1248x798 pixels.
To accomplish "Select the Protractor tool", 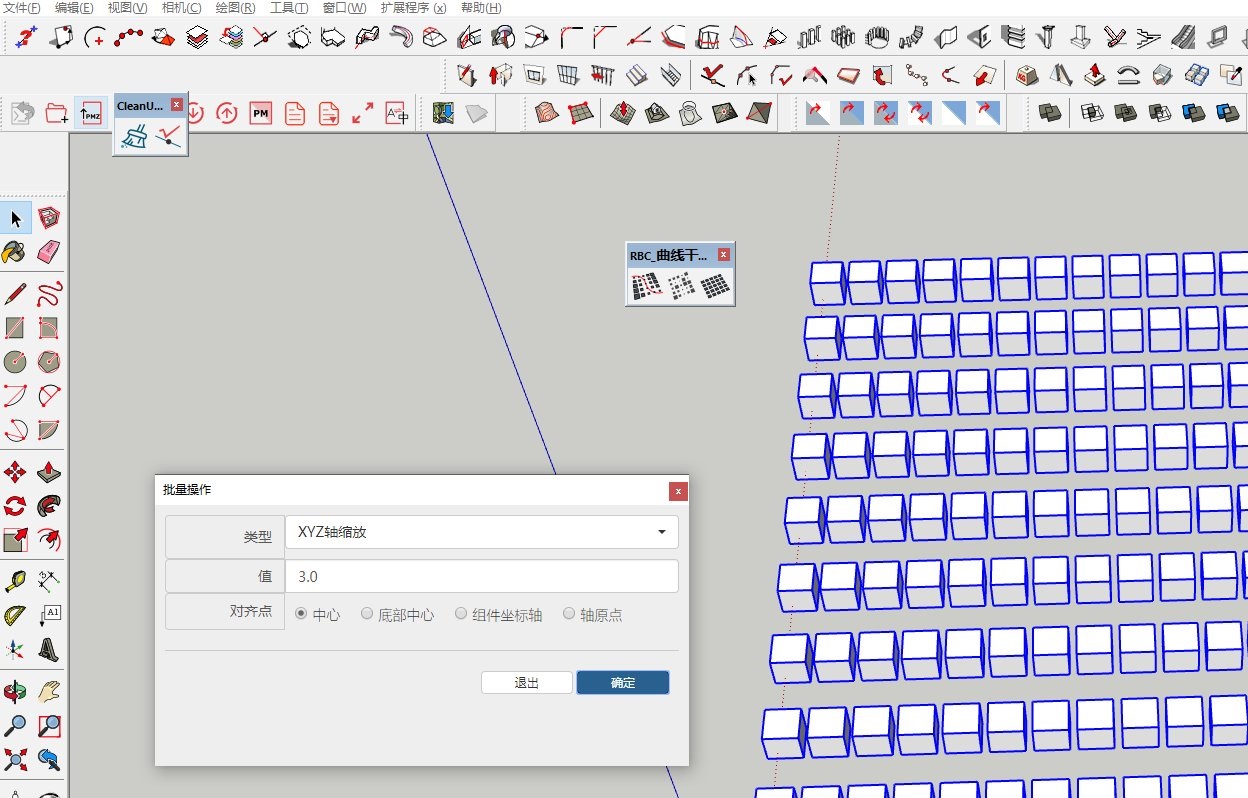I will click(x=15, y=616).
